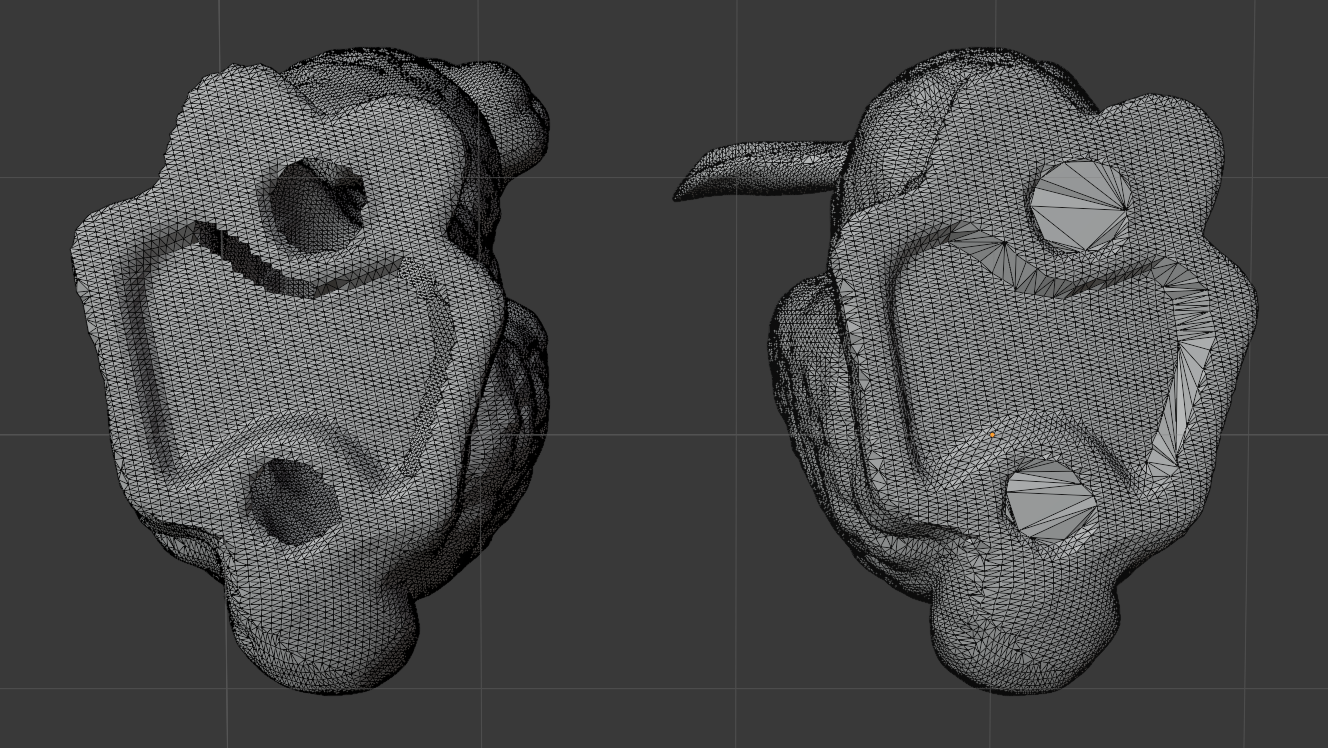This screenshot has height=748, width=1328.
Task: Click inside the upper open hole of the left mesh
Action: point(314,206)
